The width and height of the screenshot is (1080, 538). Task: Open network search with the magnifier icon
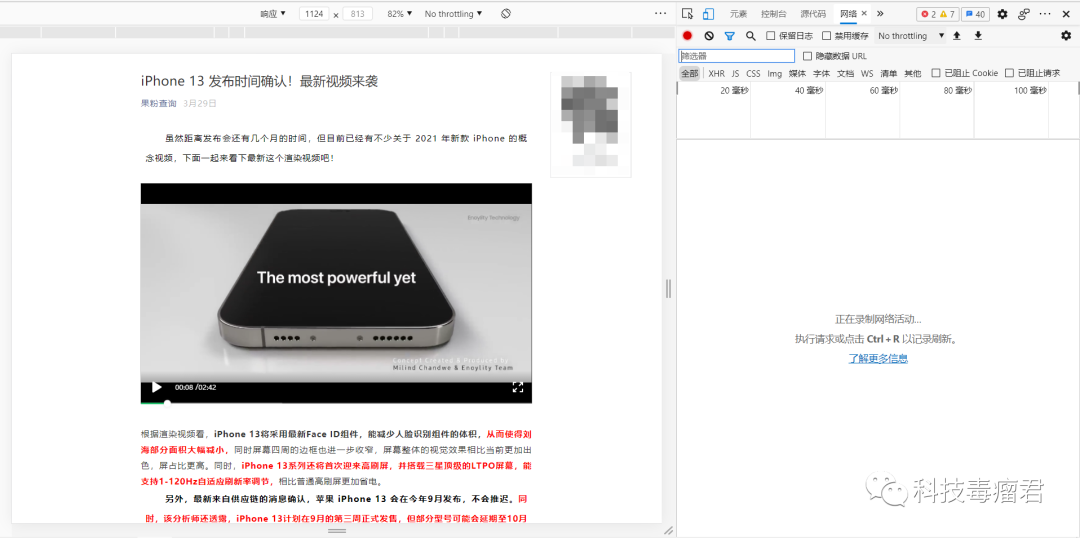(x=751, y=36)
